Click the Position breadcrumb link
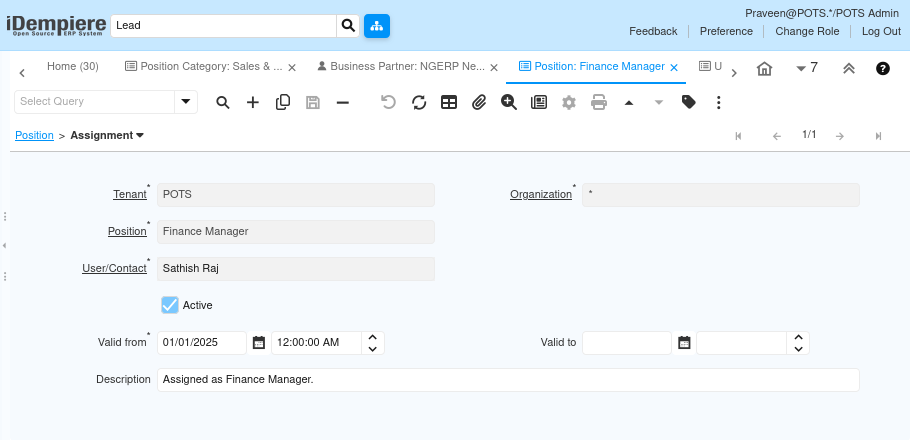The height and width of the screenshot is (440, 910). [34, 135]
